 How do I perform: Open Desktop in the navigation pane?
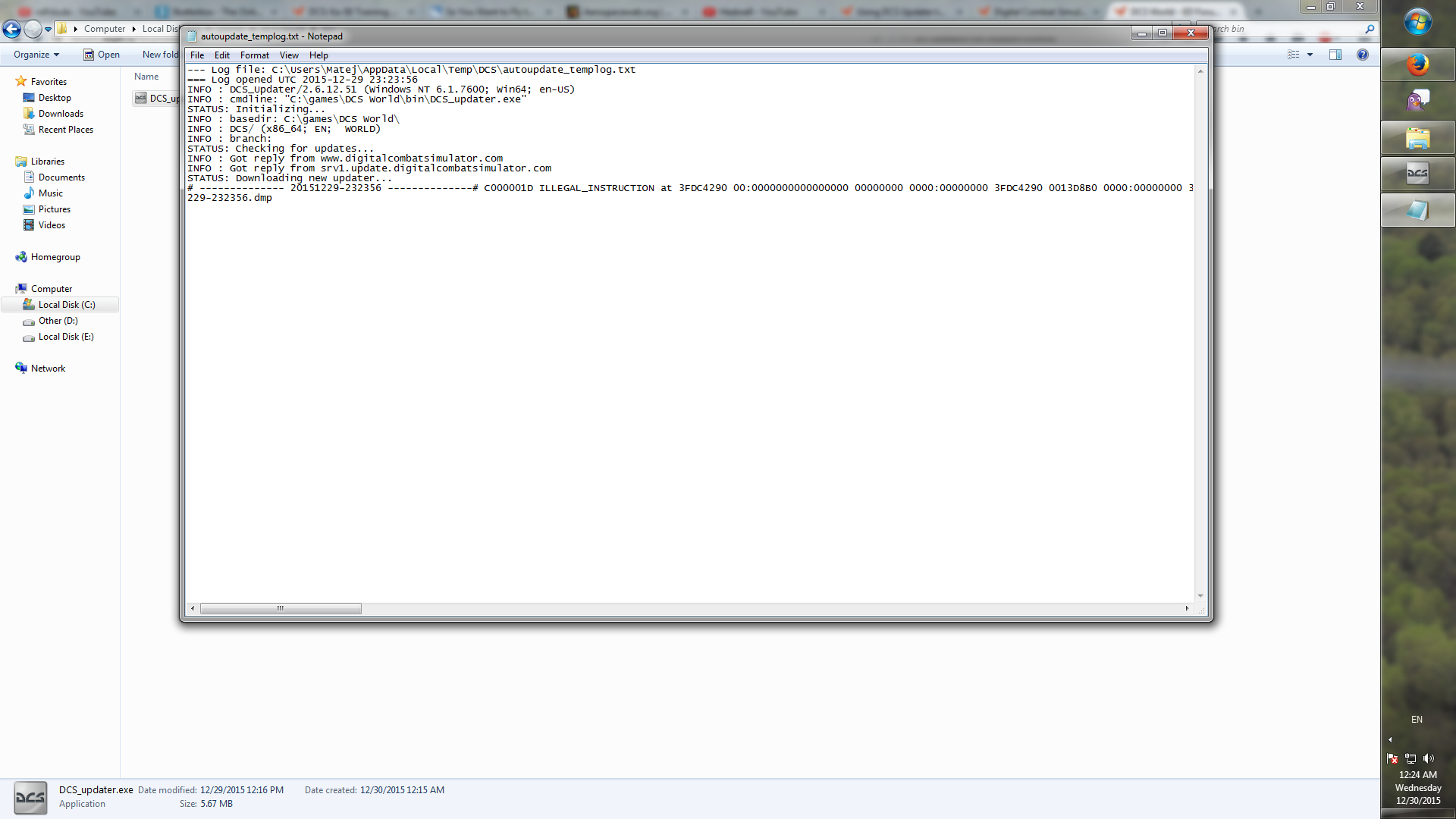tap(55, 98)
